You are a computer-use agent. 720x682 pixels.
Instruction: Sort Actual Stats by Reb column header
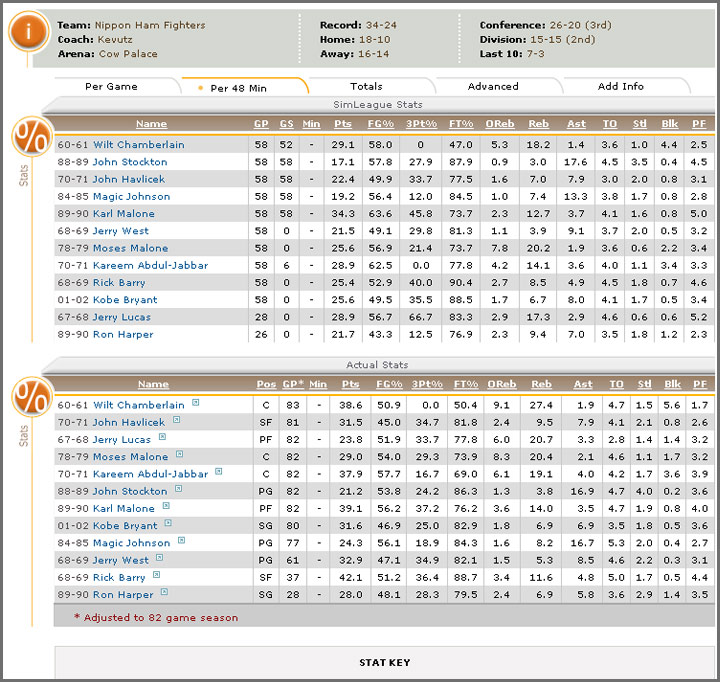[540, 384]
